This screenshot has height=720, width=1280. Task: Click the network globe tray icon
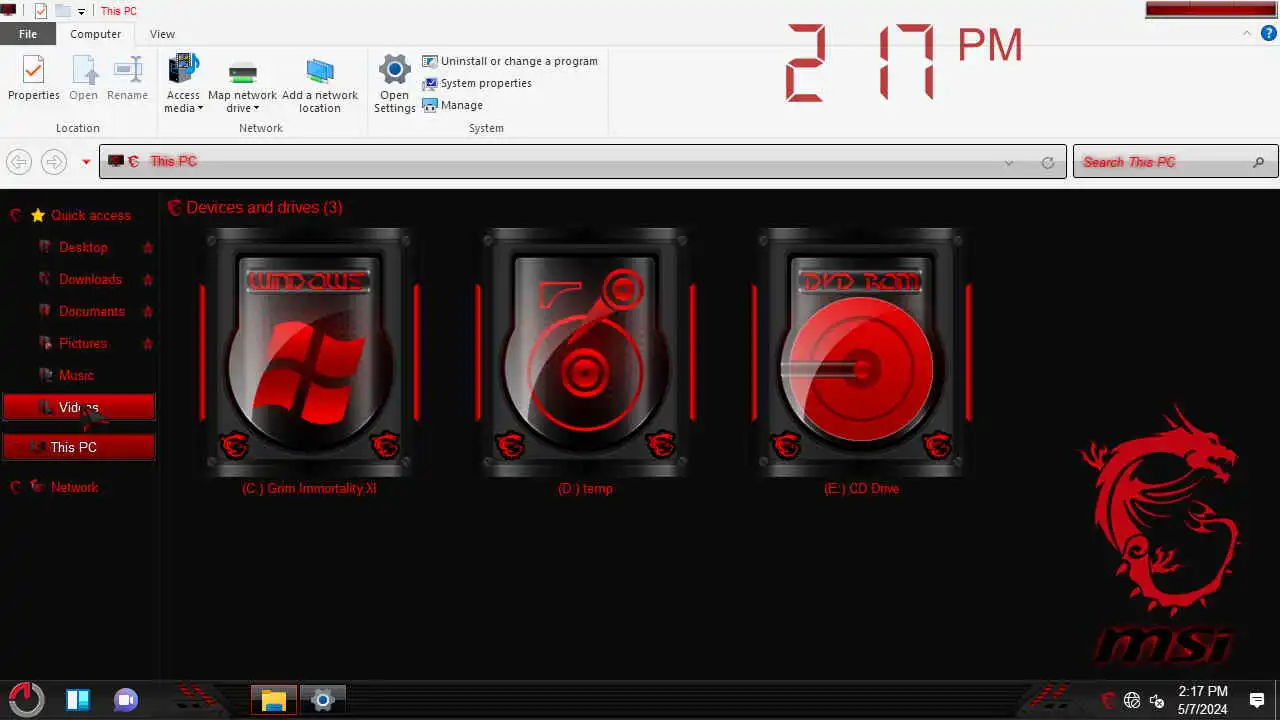pyautogui.click(x=1132, y=700)
